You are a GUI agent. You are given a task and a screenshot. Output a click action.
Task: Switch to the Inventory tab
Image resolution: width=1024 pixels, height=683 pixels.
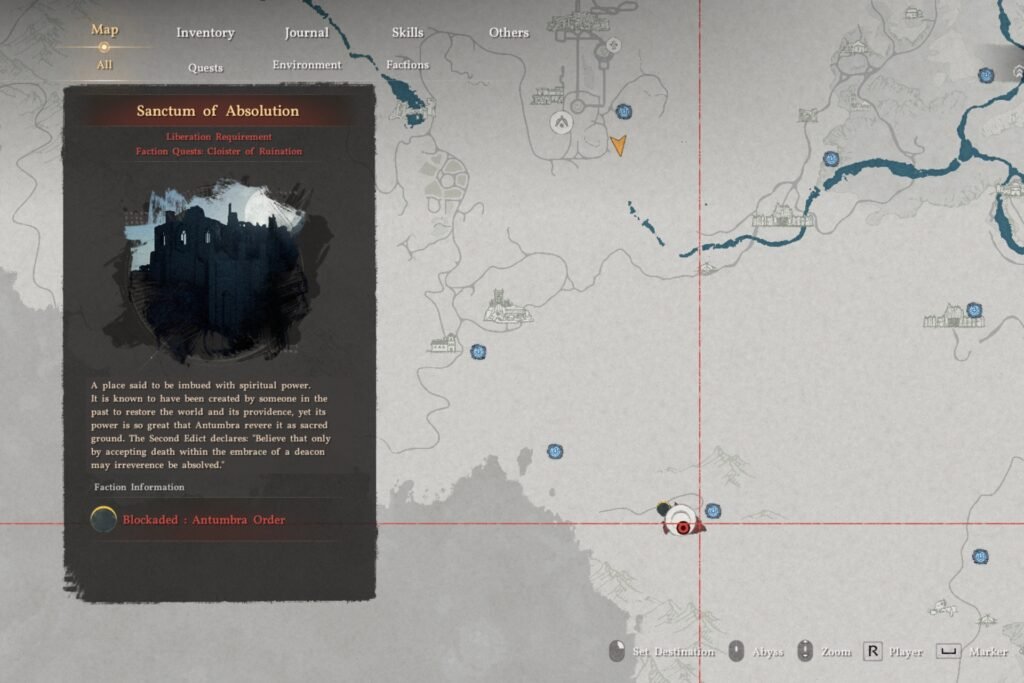(x=205, y=33)
